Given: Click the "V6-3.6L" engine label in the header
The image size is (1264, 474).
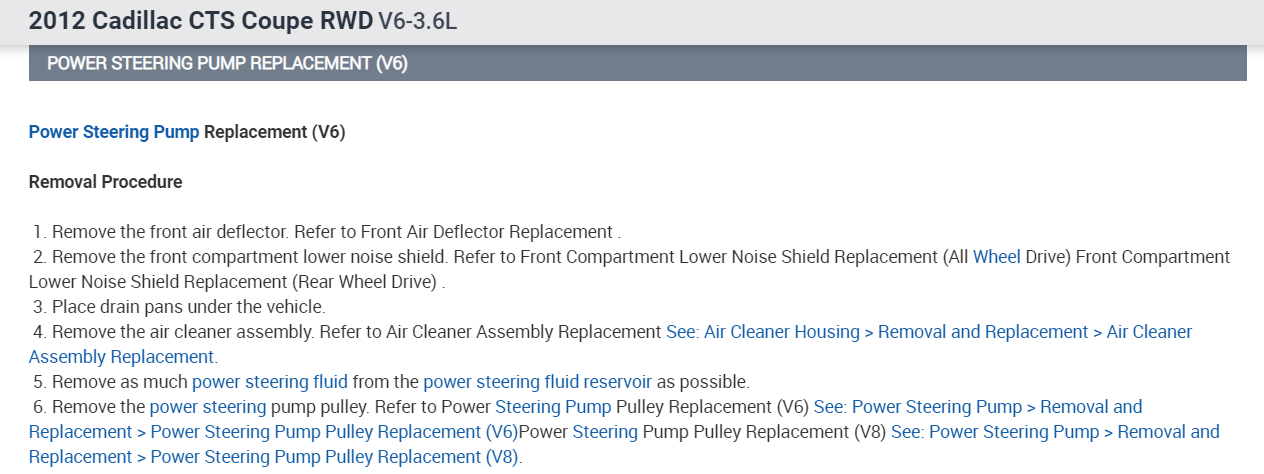Looking at the screenshot, I should click(417, 21).
